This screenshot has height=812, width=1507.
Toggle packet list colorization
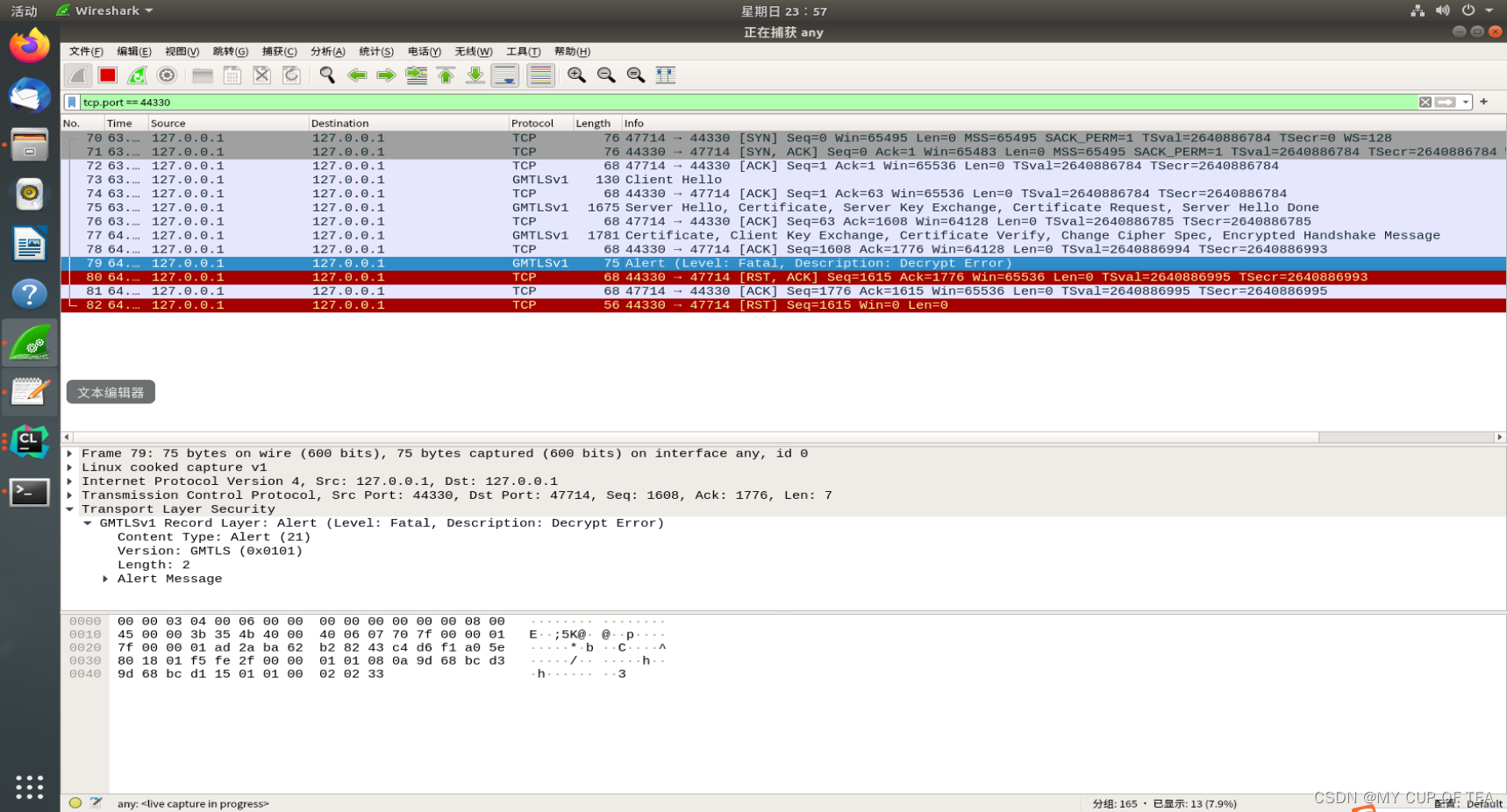(540, 75)
